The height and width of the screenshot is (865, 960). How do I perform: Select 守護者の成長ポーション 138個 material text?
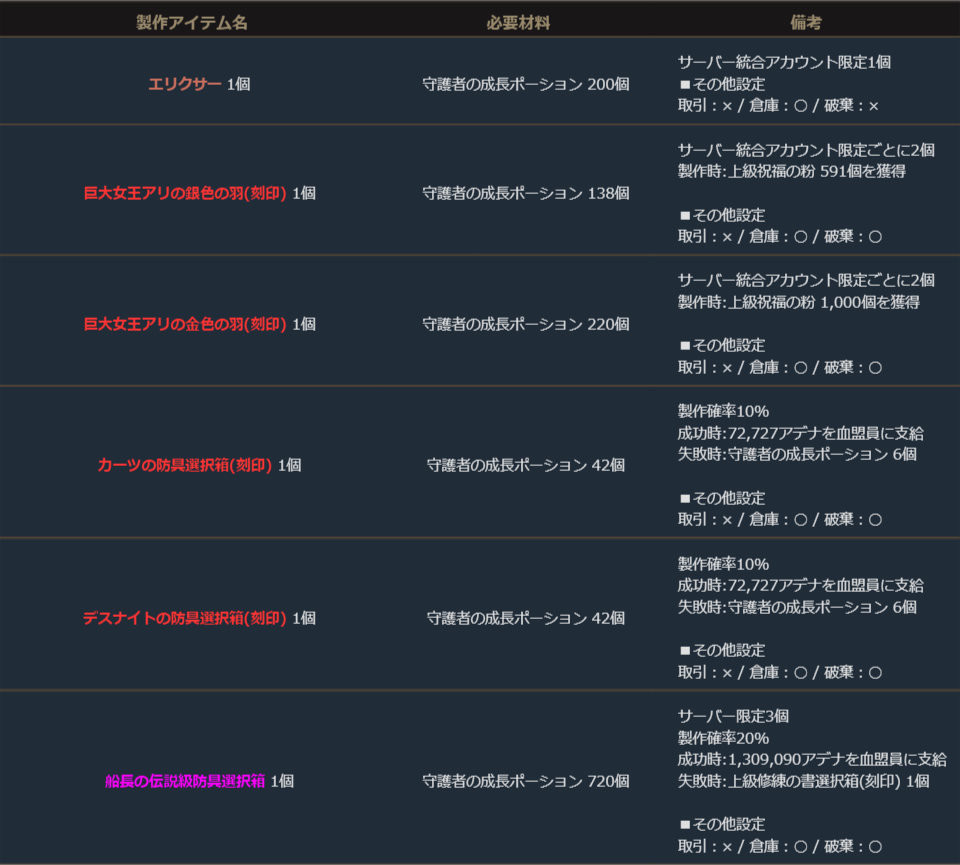coord(526,193)
